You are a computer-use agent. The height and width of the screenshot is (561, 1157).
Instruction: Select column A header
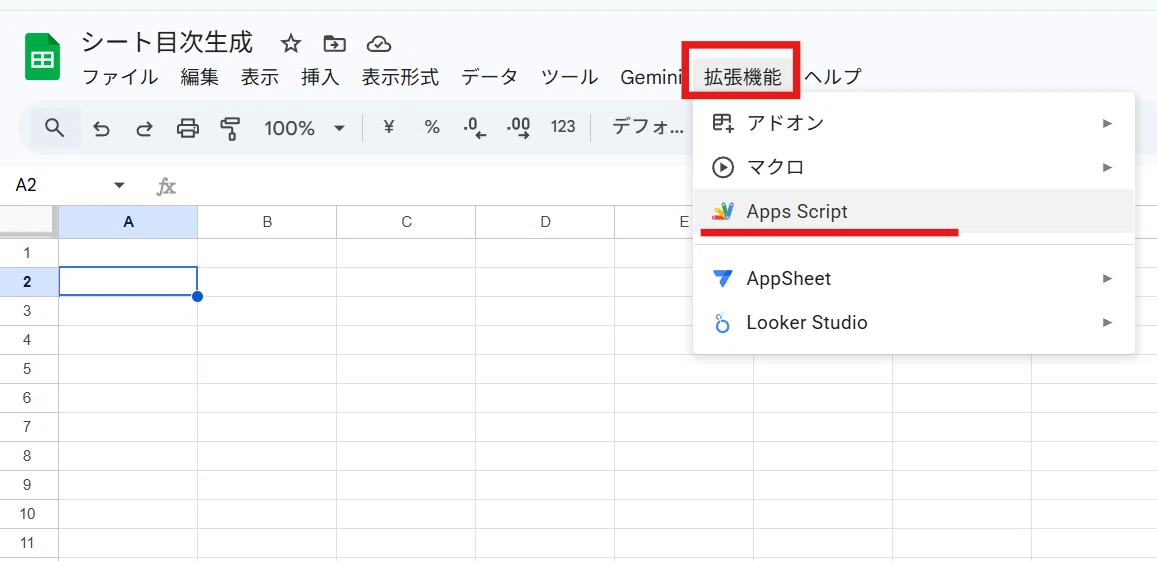[x=128, y=221]
